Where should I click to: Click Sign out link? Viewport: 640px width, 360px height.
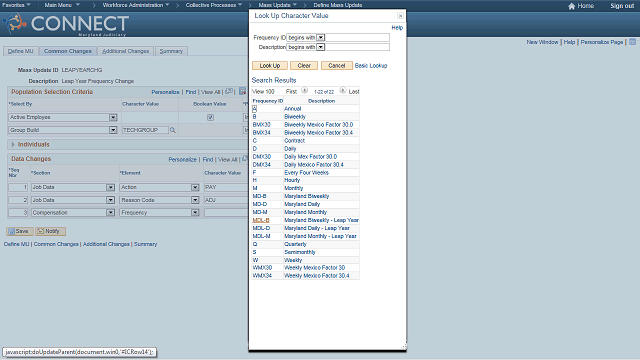[x=622, y=6]
